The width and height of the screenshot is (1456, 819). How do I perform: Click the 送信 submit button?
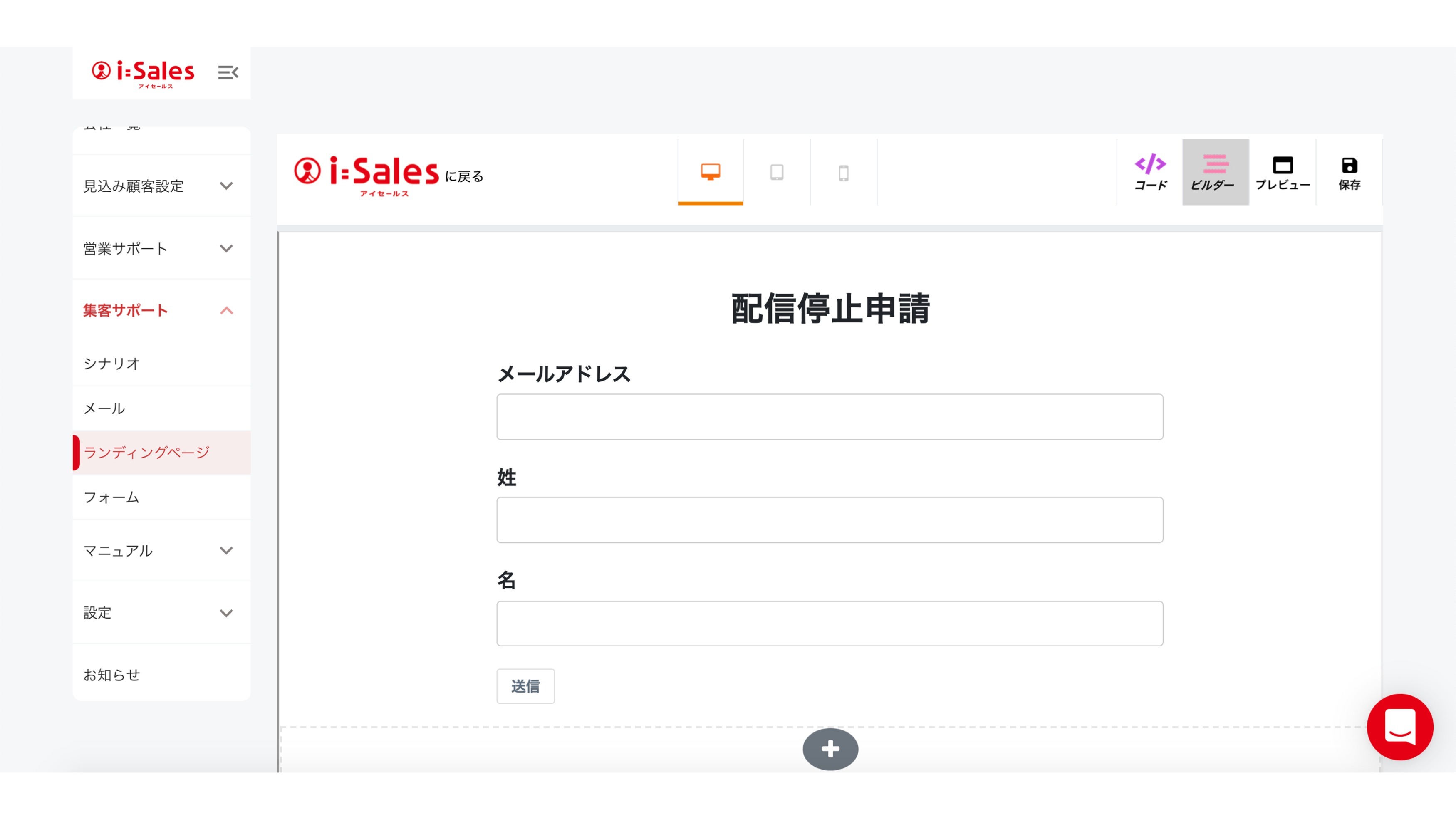[525, 686]
